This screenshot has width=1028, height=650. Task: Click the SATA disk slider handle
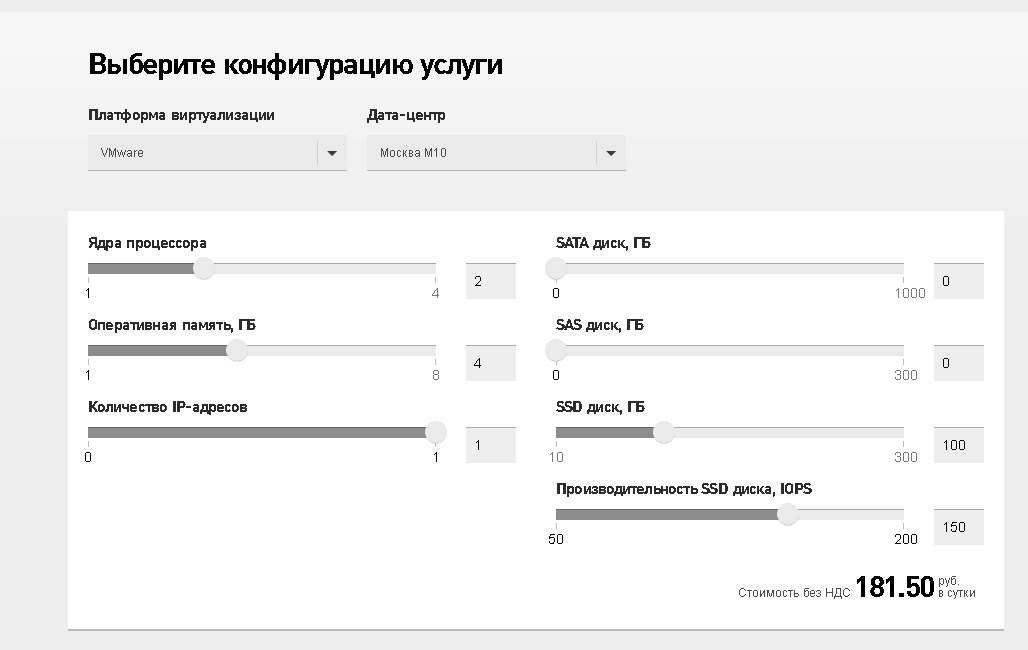[556, 268]
